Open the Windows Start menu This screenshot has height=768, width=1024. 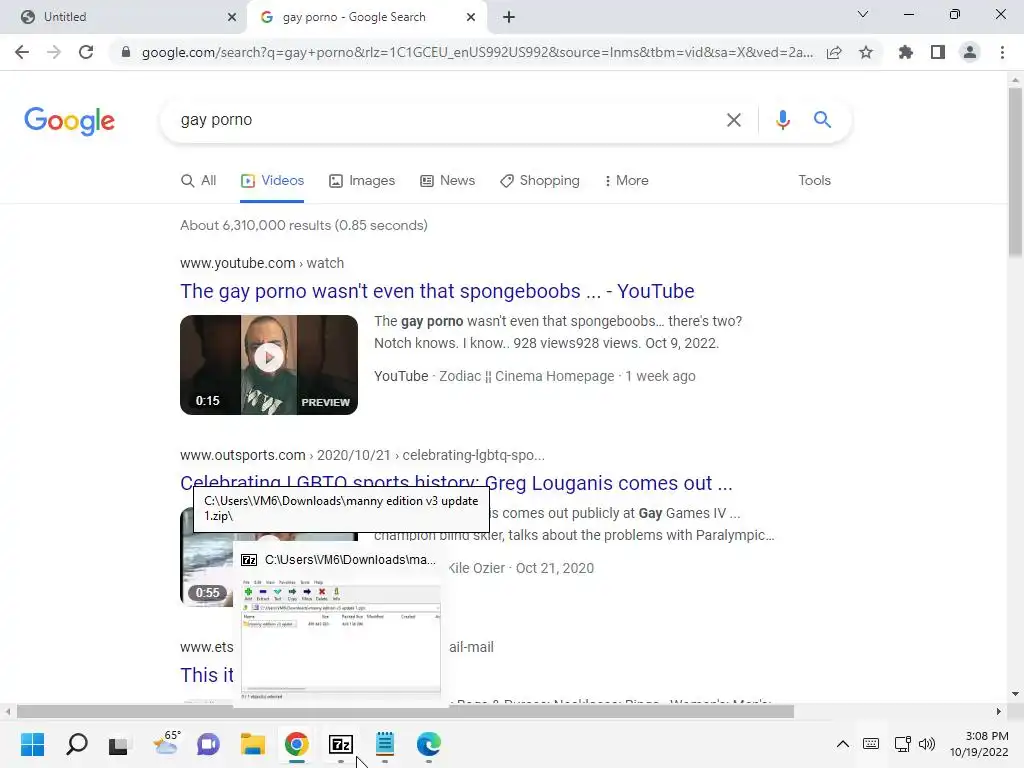[x=33, y=744]
